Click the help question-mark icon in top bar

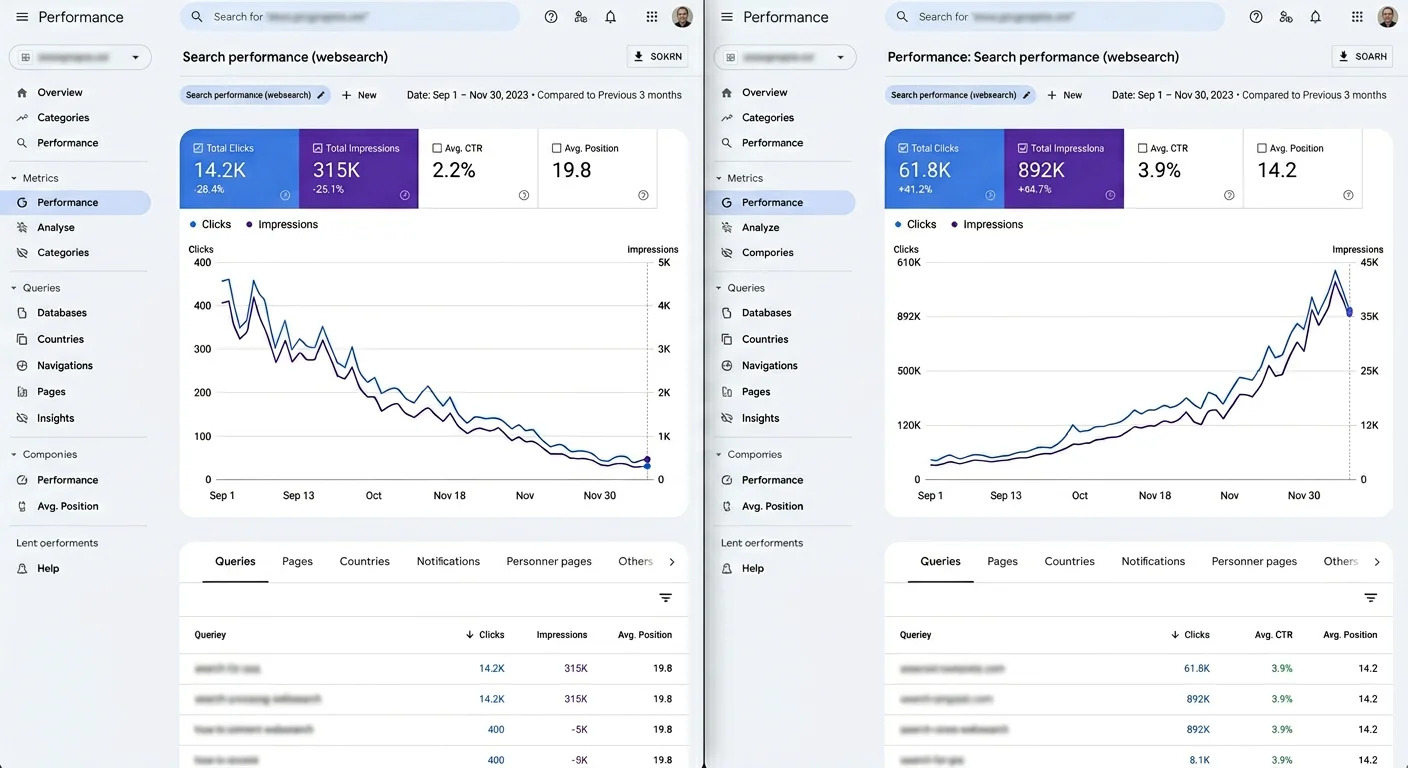tap(551, 16)
